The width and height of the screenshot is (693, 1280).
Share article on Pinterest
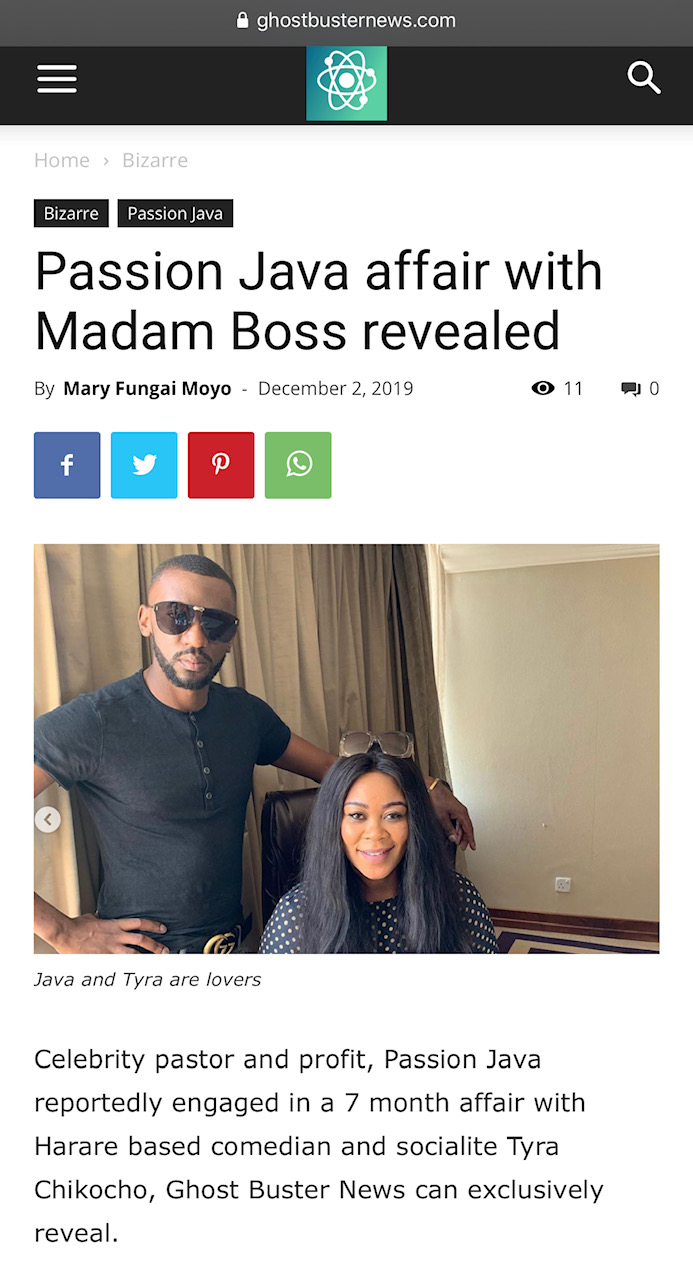pos(221,465)
